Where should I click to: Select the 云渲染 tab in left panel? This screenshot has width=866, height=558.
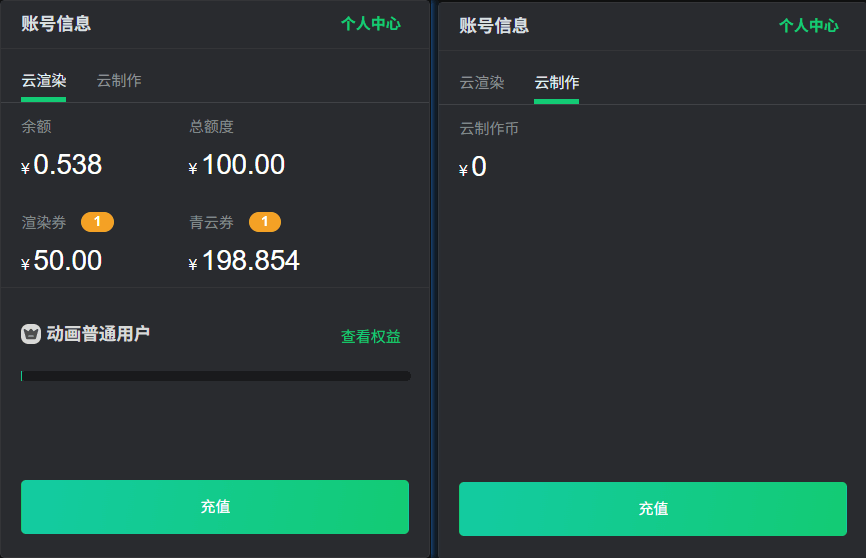click(x=44, y=81)
